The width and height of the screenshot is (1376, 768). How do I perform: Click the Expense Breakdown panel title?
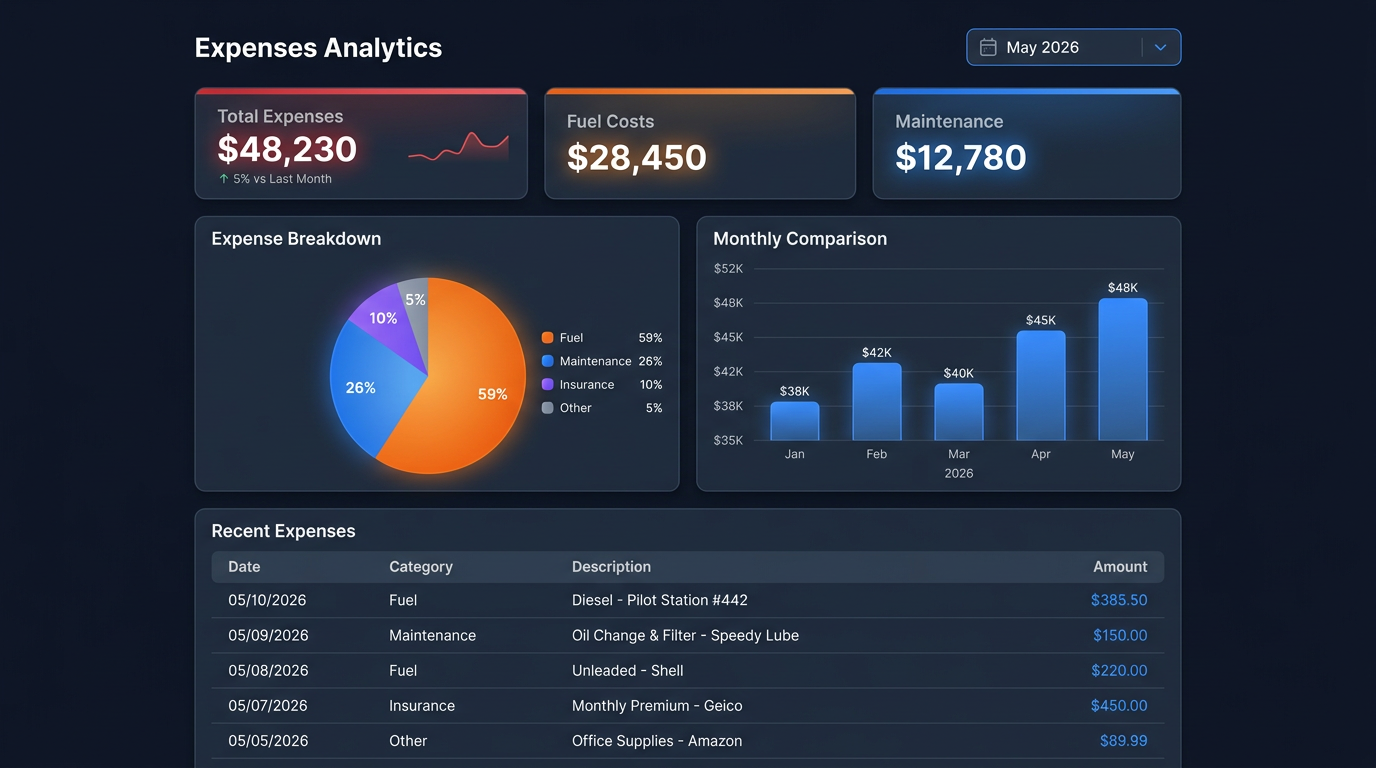click(296, 239)
